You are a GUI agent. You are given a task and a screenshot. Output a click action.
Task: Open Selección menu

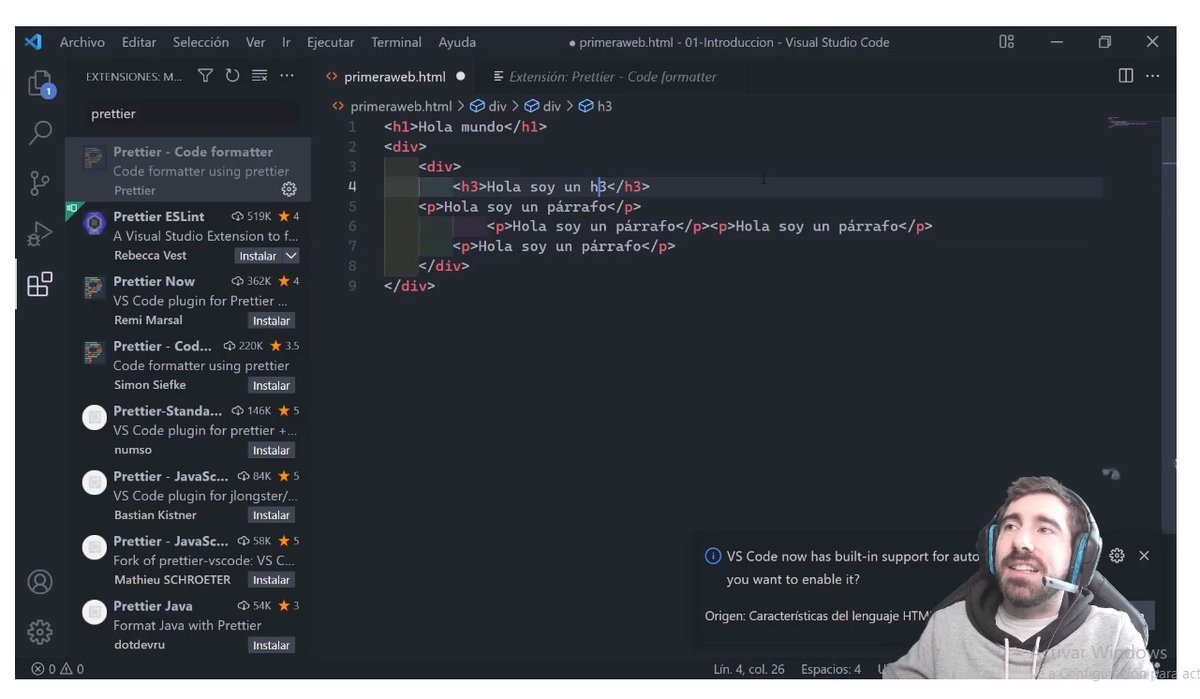[x=201, y=42]
